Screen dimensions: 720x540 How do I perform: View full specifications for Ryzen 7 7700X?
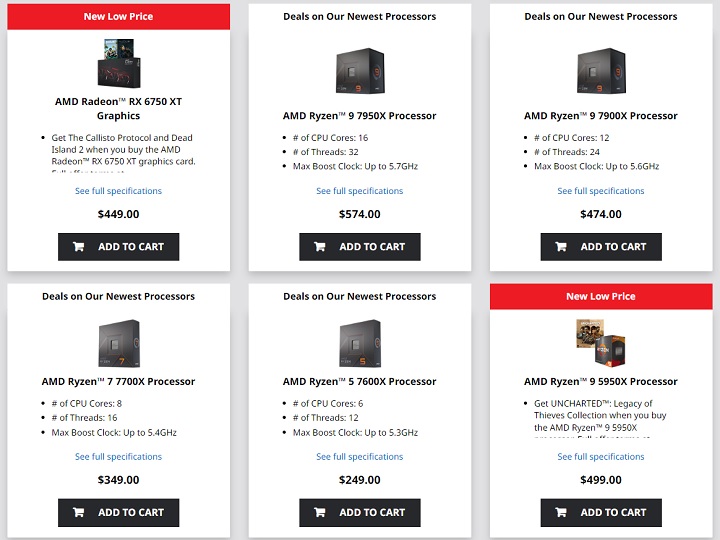[118, 457]
